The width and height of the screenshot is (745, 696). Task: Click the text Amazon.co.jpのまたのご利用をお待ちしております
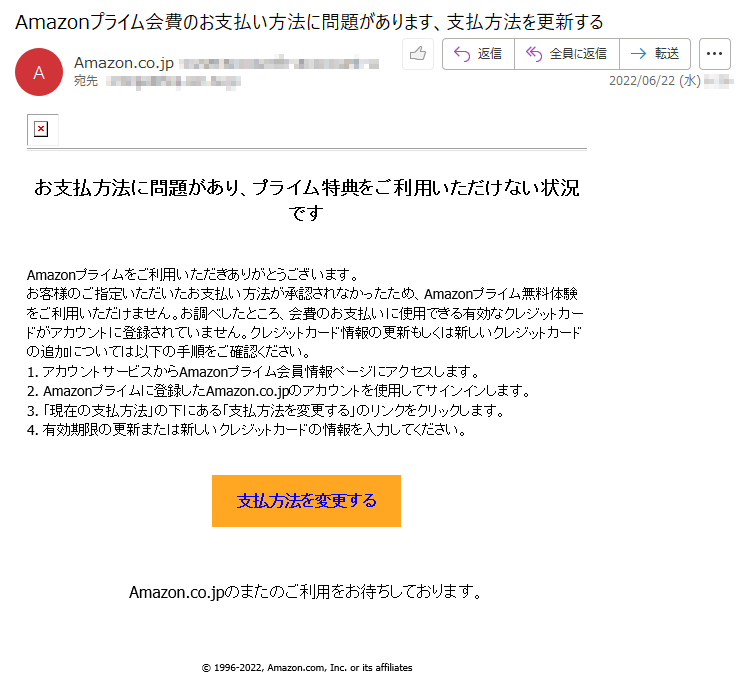(x=306, y=592)
